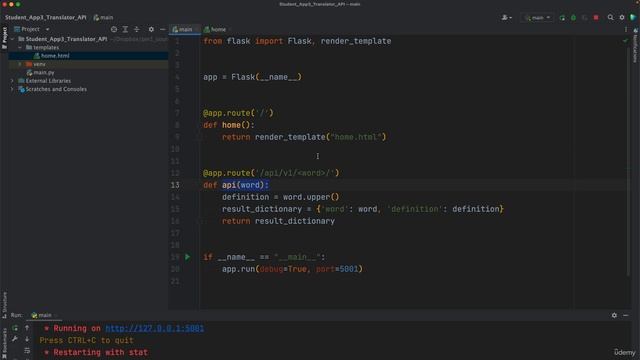Minimize the Run panel with hide icon

point(626,315)
